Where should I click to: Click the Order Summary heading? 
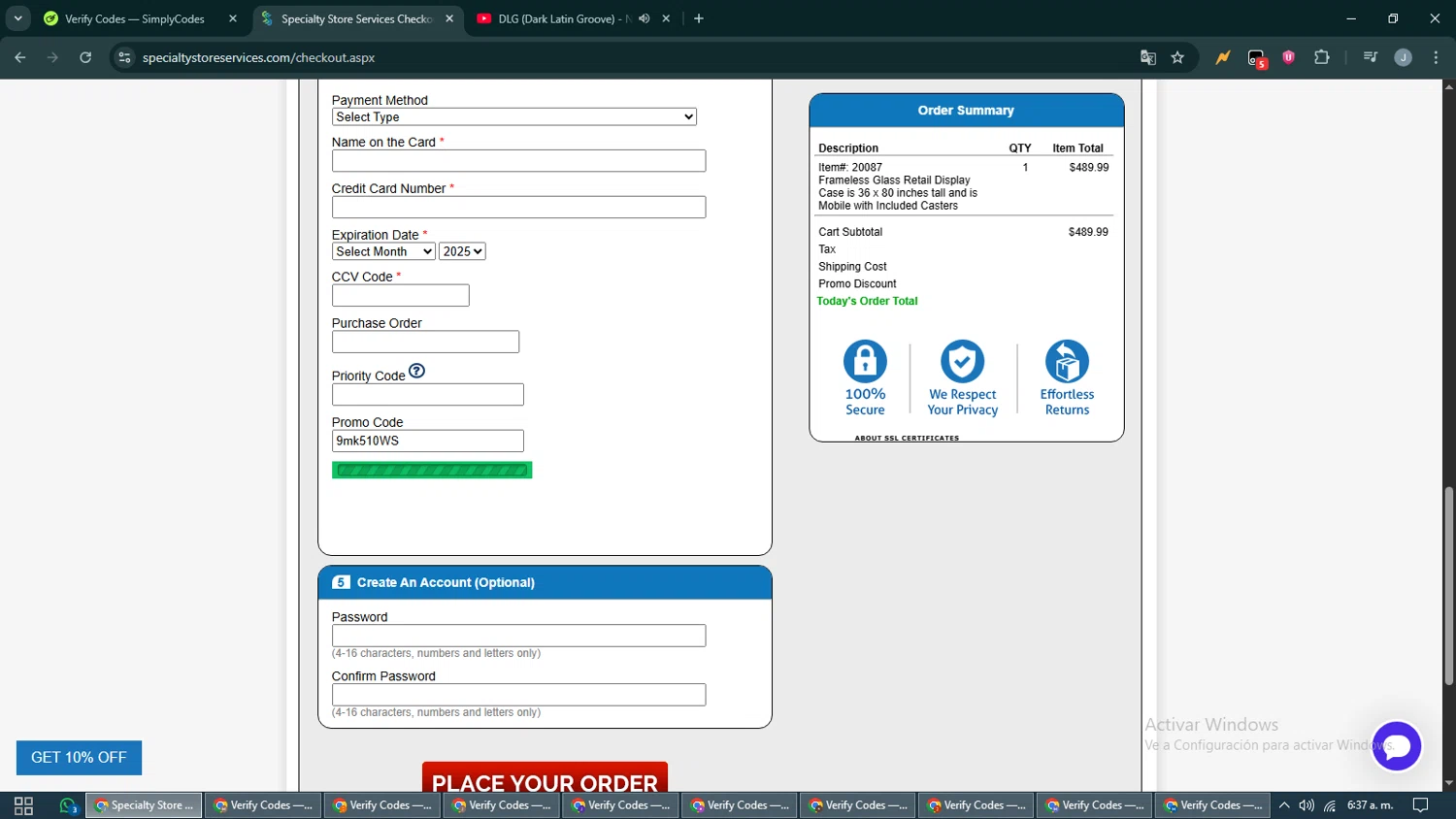tap(966, 111)
